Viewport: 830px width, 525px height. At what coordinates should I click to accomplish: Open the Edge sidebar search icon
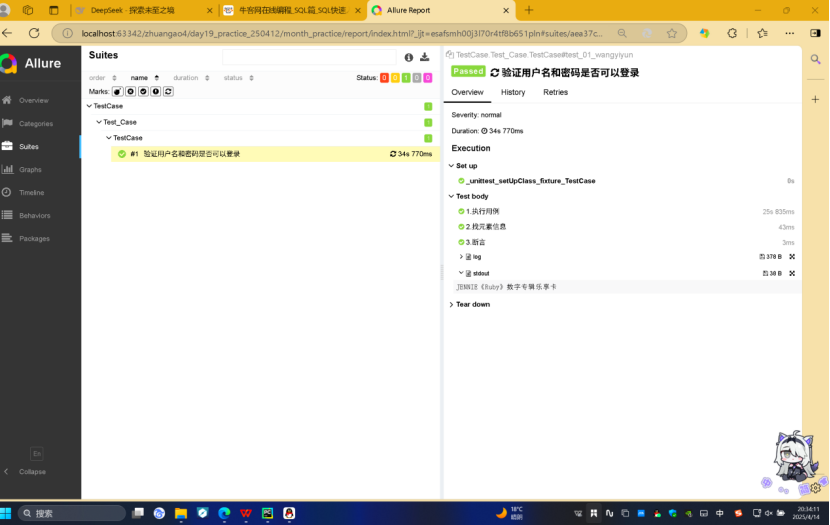(x=815, y=59)
